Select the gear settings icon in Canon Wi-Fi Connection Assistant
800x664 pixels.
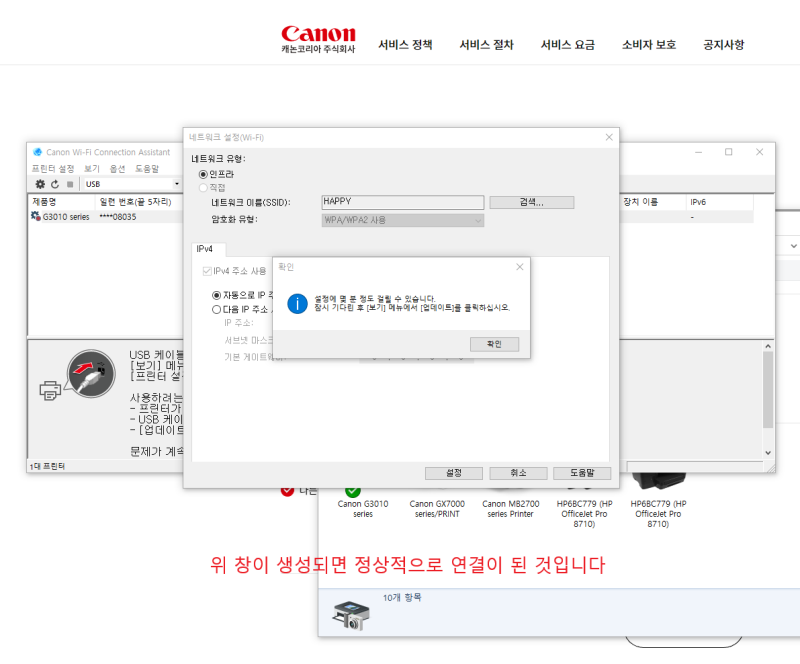point(39,184)
